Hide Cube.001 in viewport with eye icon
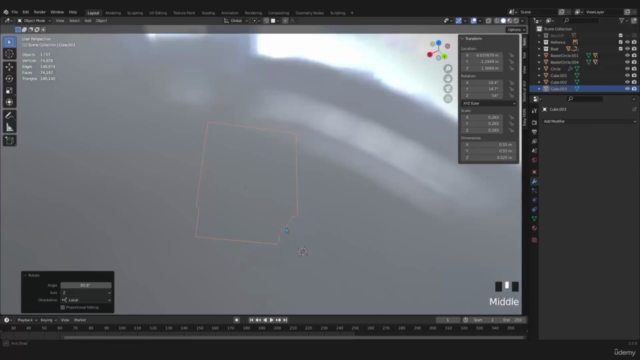 coord(627,76)
